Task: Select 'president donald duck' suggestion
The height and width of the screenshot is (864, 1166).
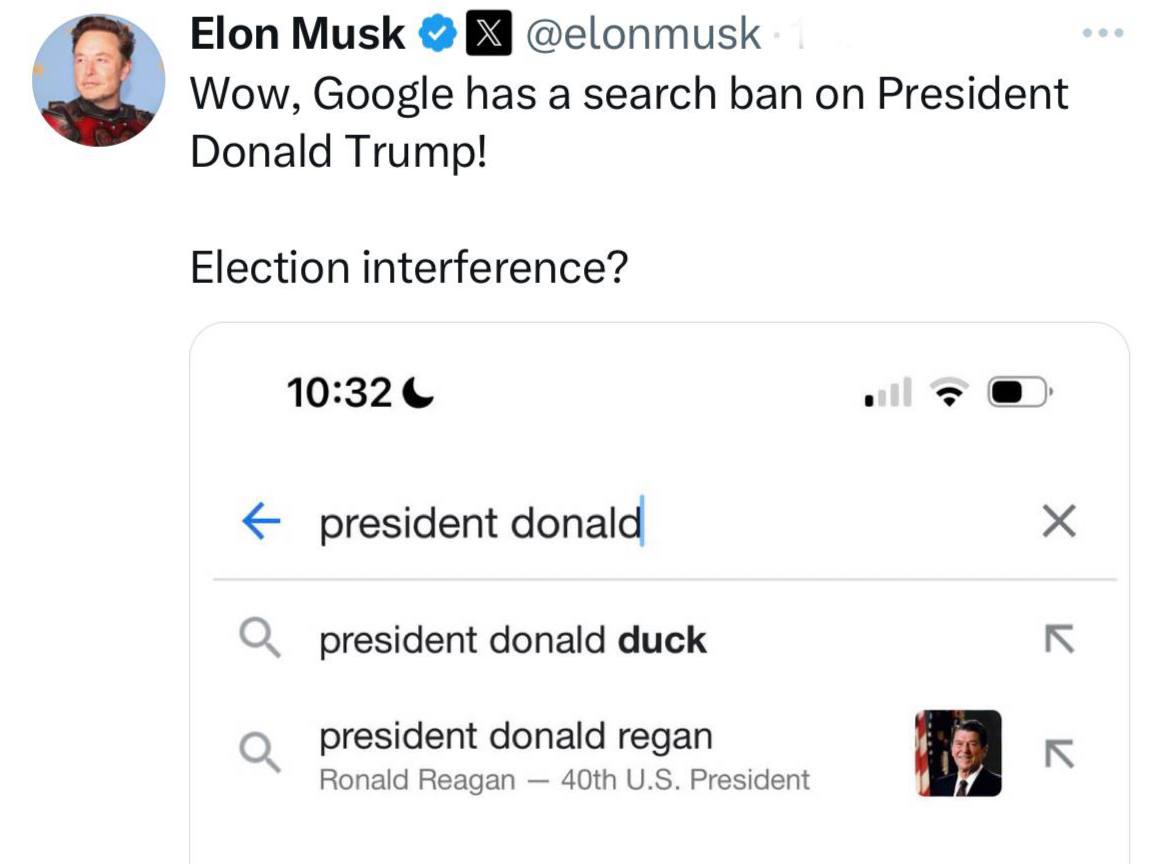Action: [512, 640]
